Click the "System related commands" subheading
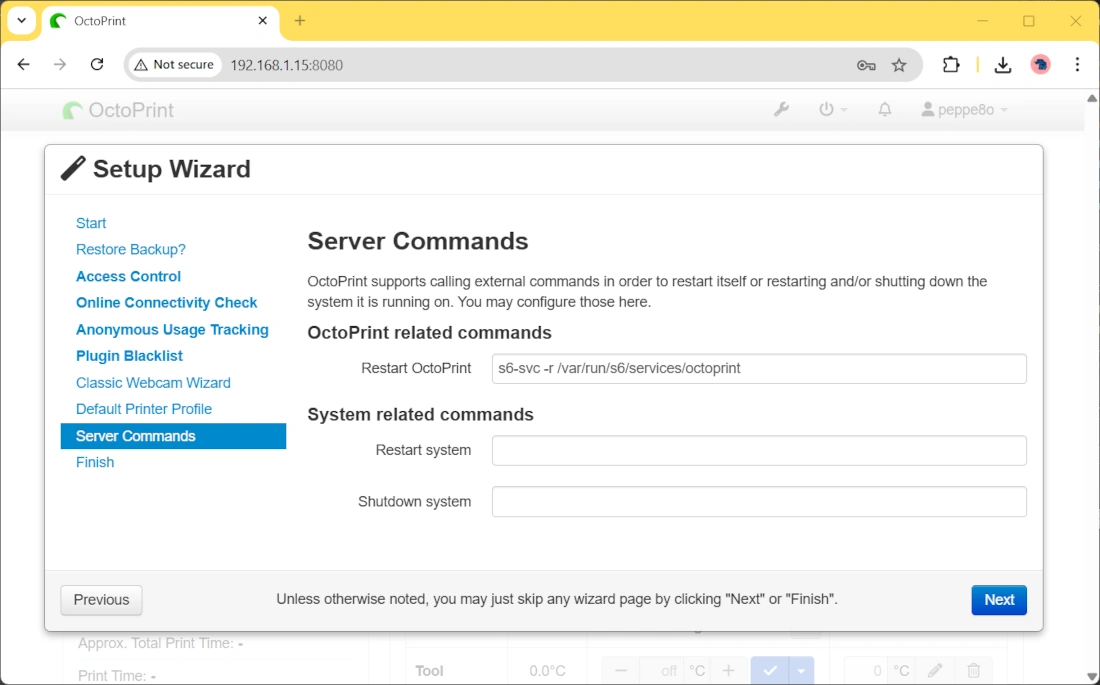The width and height of the screenshot is (1100, 685). point(420,415)
